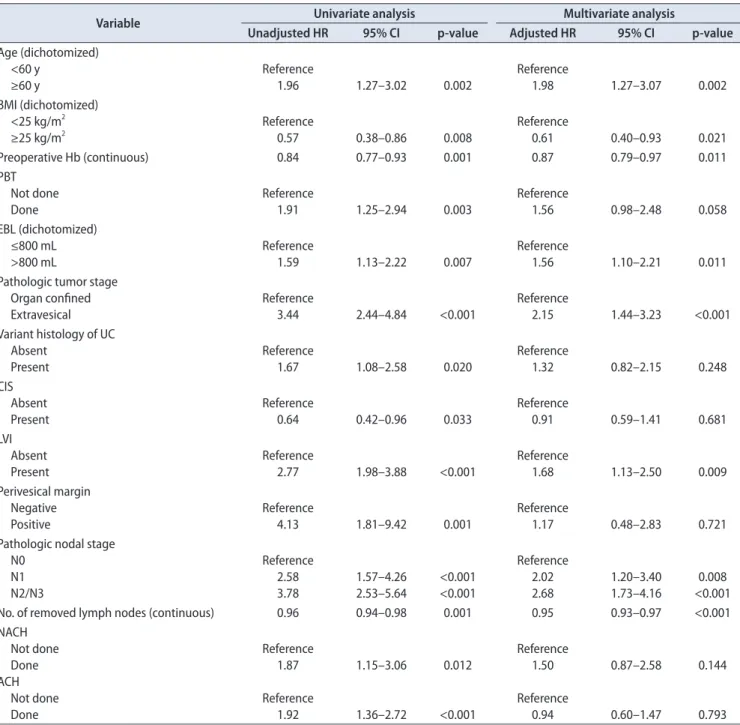The image size is (740, 725).
Task: Select the Positive row label
Action: 31,524
